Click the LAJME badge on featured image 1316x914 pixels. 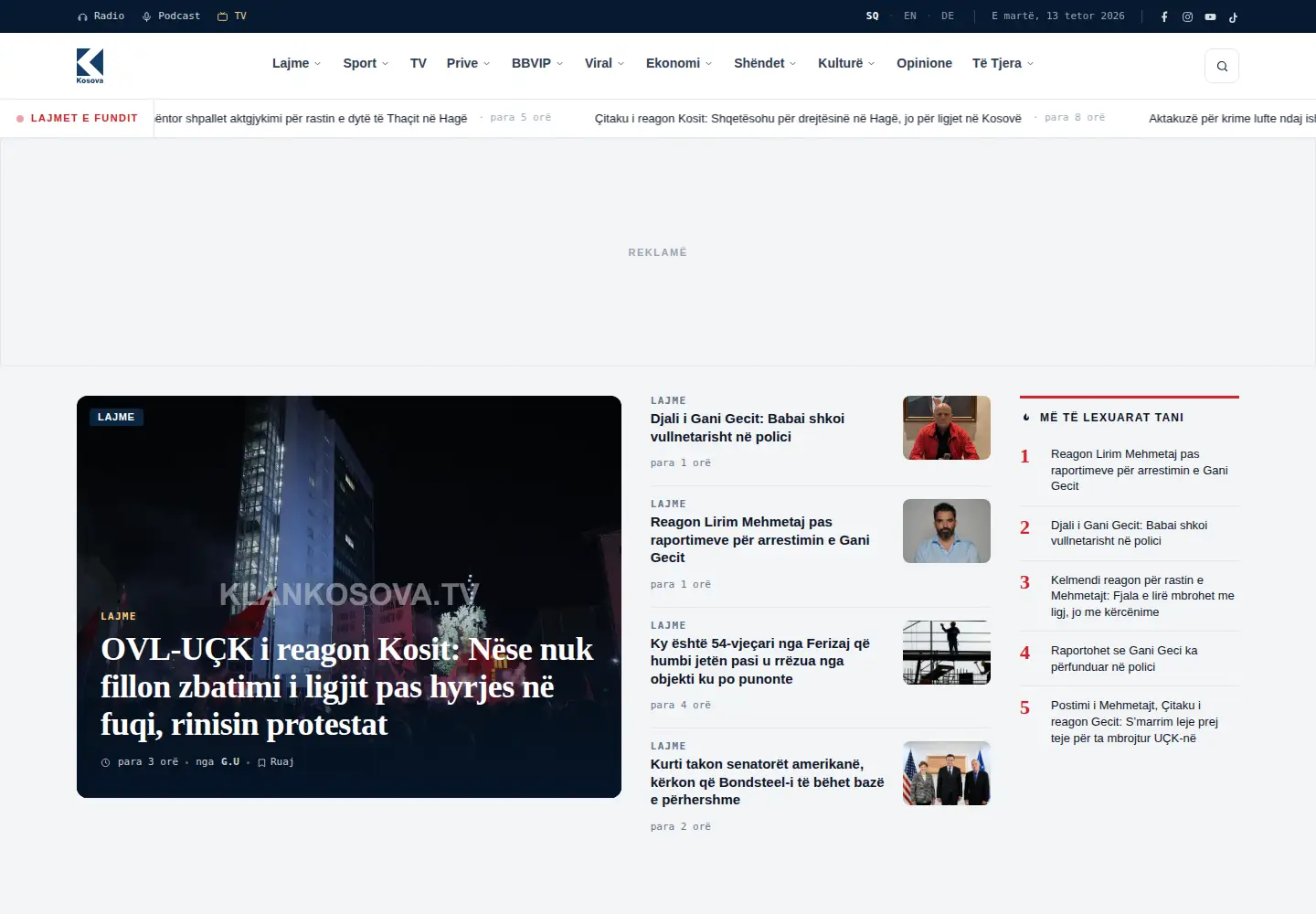coord(116,417)
